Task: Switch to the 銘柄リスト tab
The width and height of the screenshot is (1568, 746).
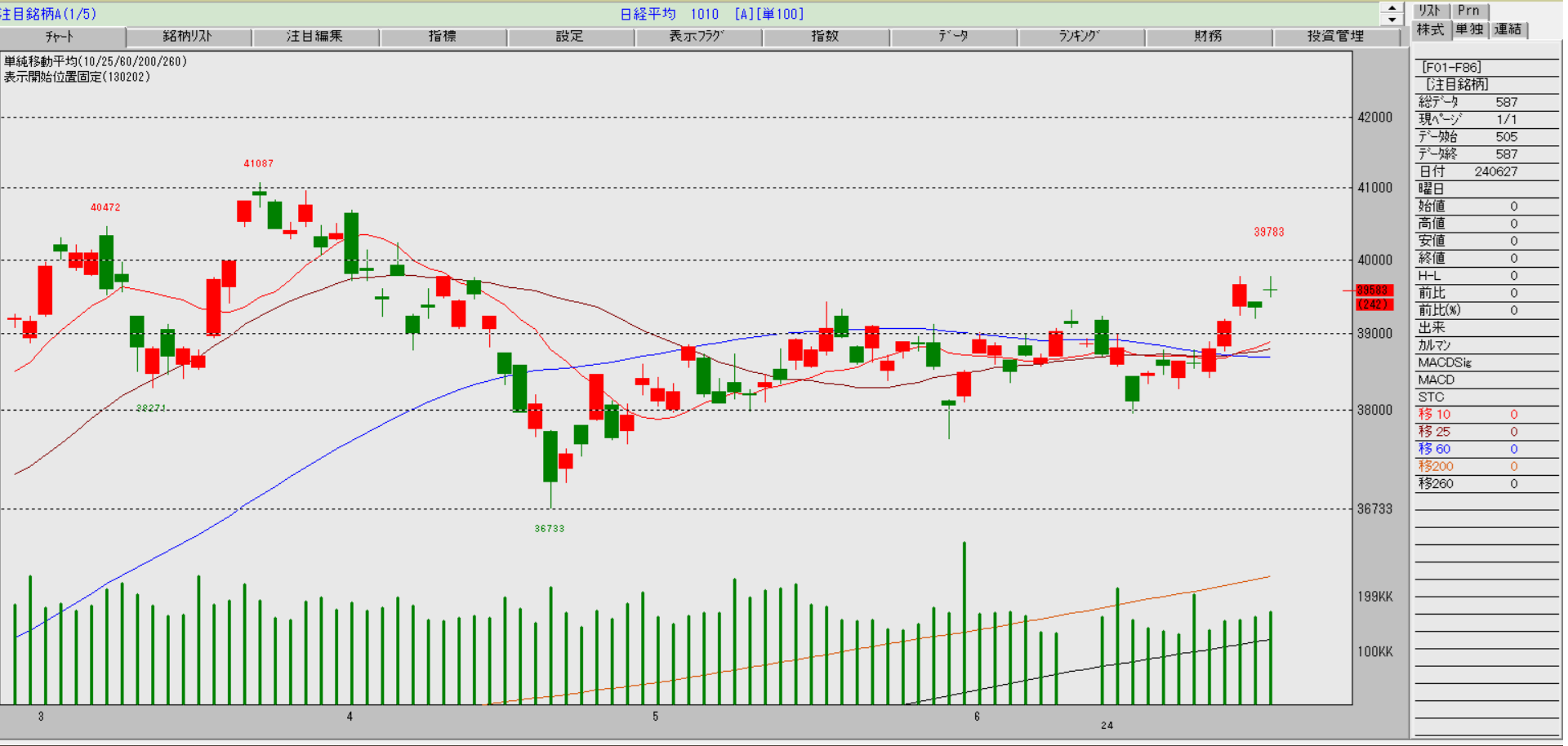Action: pyautogui.click(x=189, y=37)
